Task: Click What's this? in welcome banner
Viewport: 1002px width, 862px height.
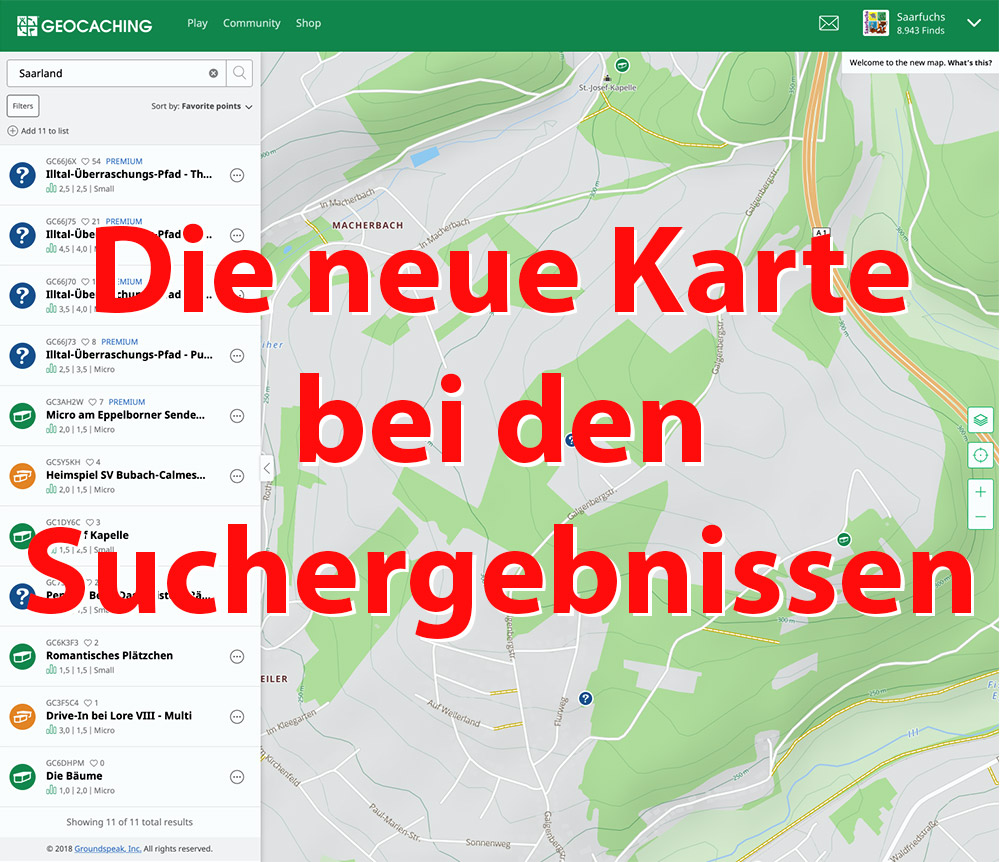Action: (969, 63)
